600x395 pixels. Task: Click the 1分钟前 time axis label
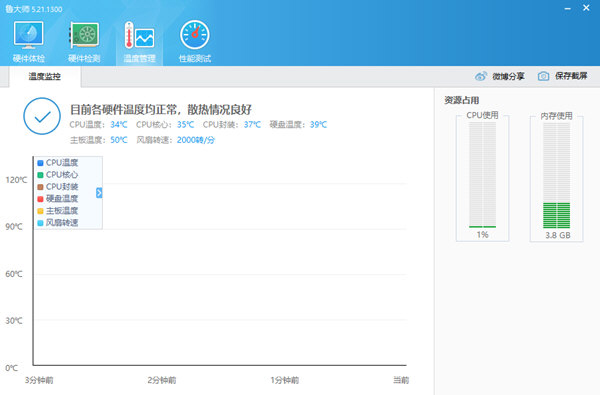[285, 380]
